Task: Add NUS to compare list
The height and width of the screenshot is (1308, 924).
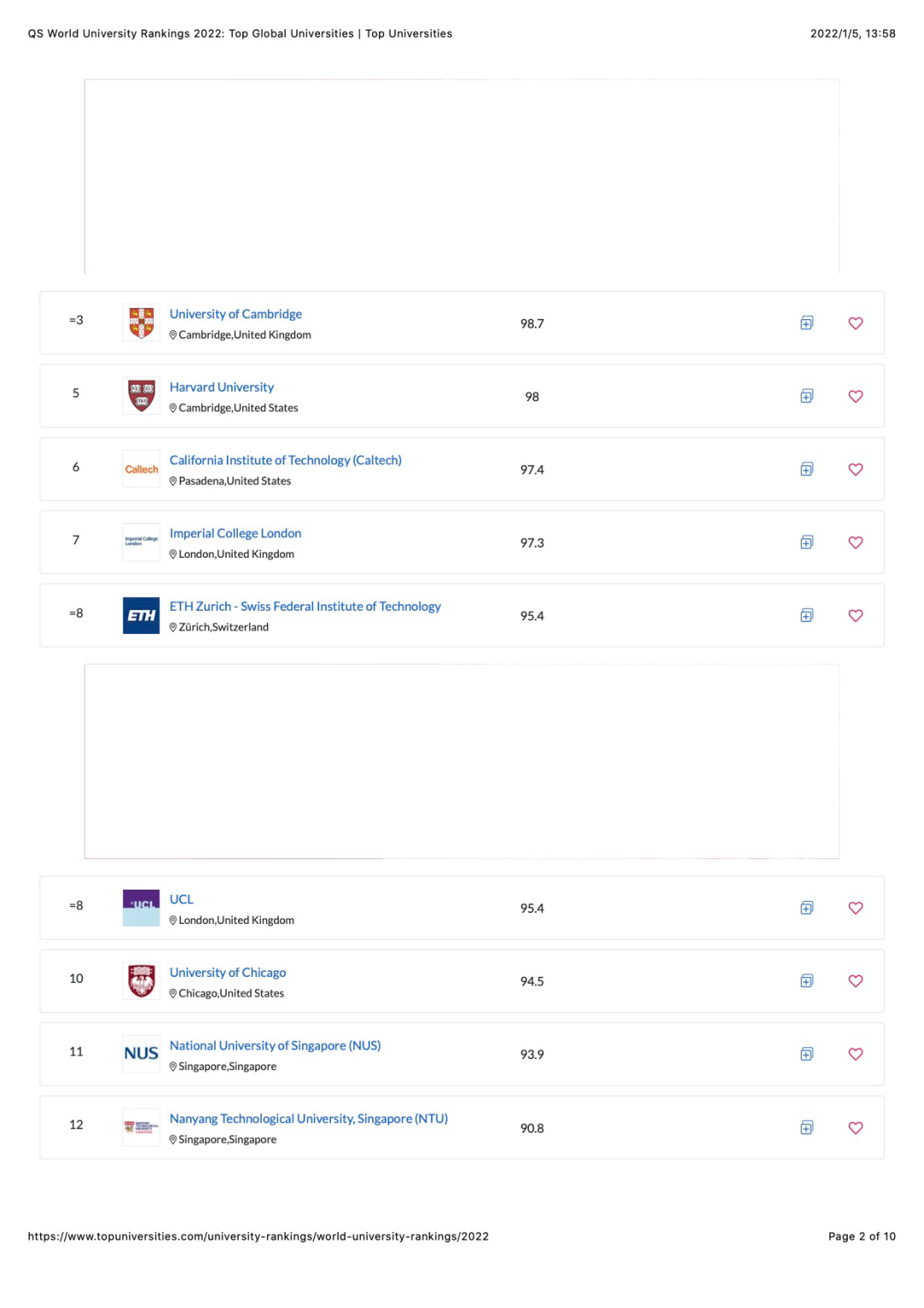Action: coord(806,1054)
